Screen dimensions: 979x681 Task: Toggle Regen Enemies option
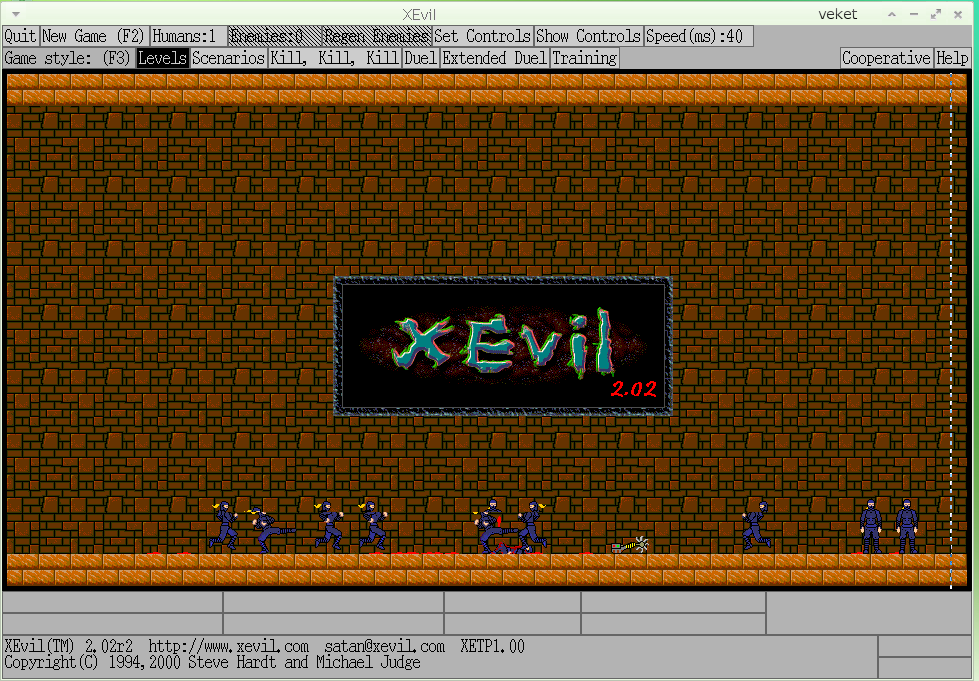click(x=377, y=36)
